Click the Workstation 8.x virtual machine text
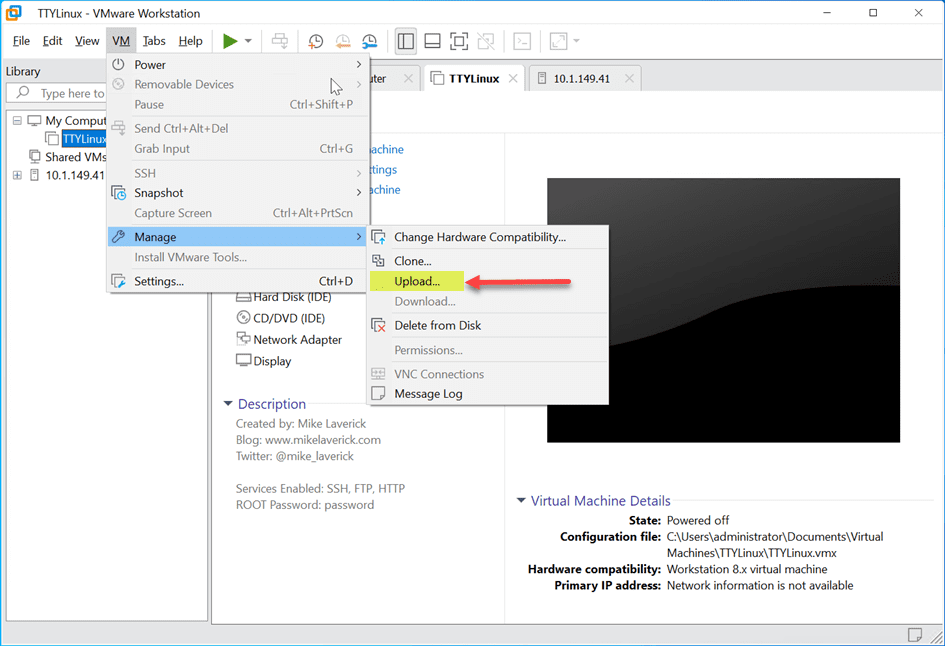 click(747, 569)
